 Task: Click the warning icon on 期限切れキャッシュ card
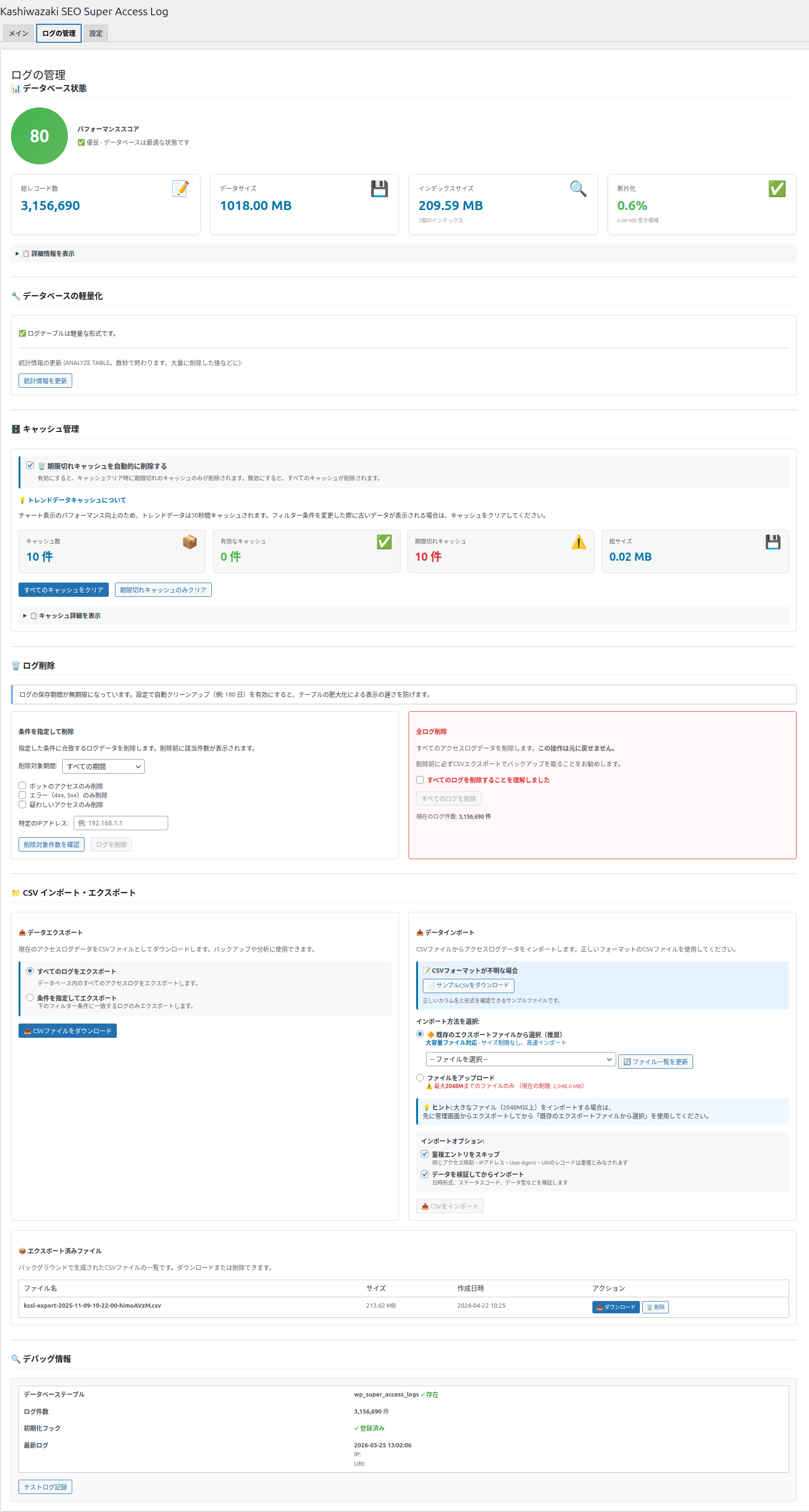pos(579,542)
